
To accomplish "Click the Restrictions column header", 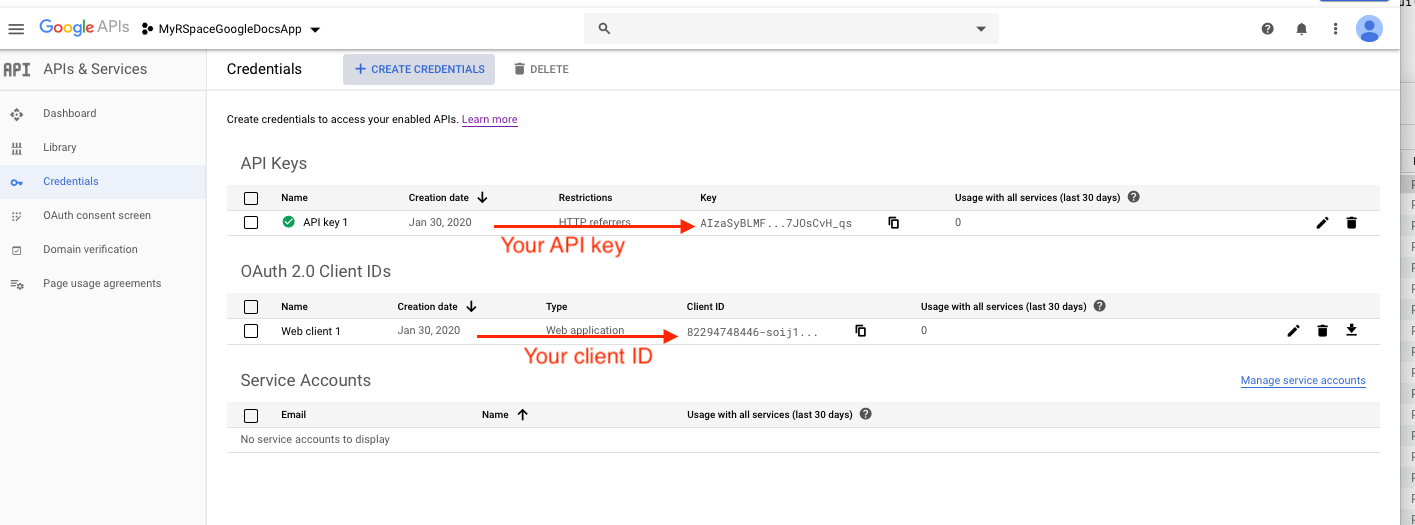I will [585, 198].
